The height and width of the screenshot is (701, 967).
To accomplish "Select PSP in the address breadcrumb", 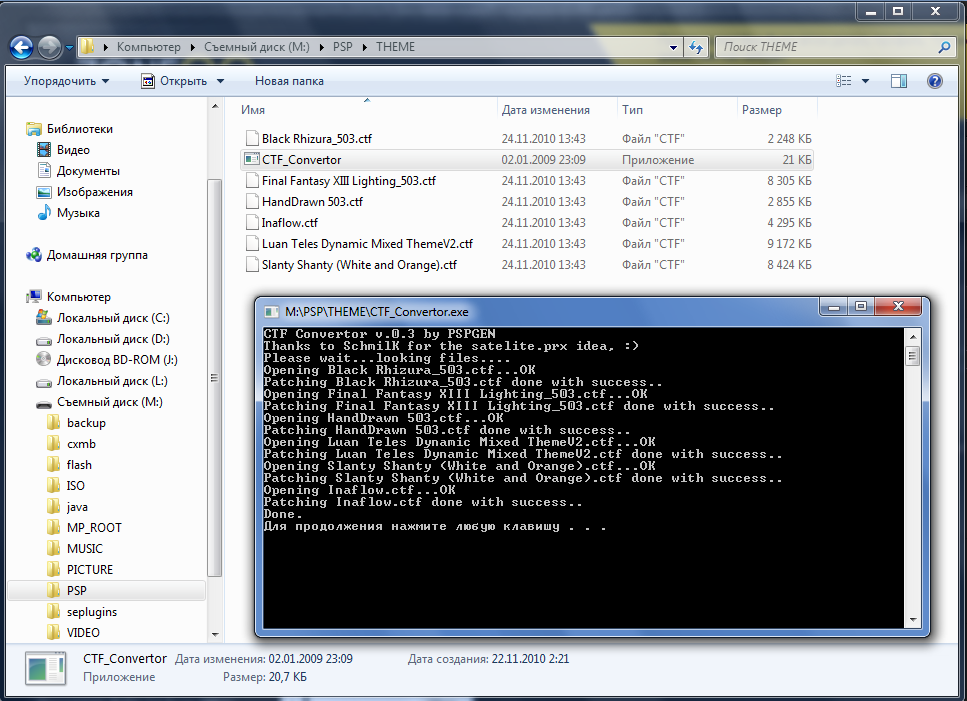I will [343, 47].
